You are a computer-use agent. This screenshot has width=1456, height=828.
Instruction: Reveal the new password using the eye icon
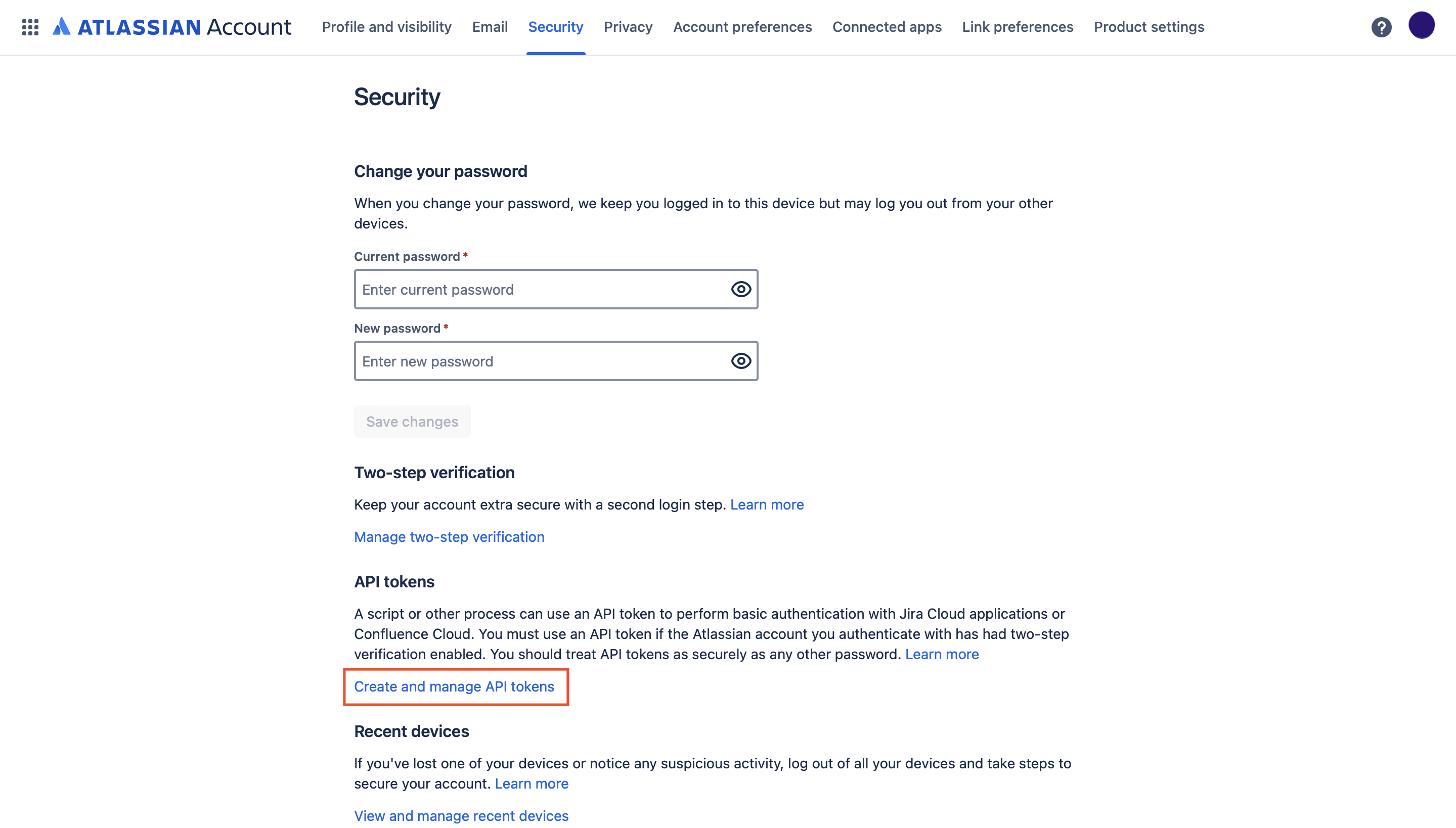740,360
